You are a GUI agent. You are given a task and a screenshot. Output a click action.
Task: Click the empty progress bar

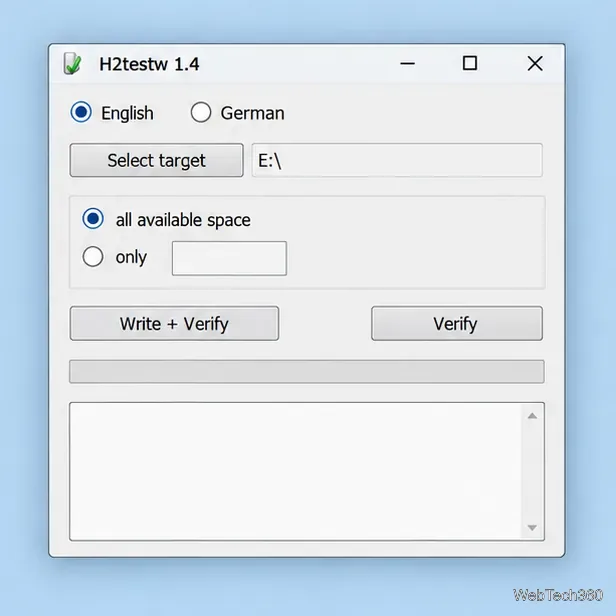pyautogui.click(x=307, y=372)
